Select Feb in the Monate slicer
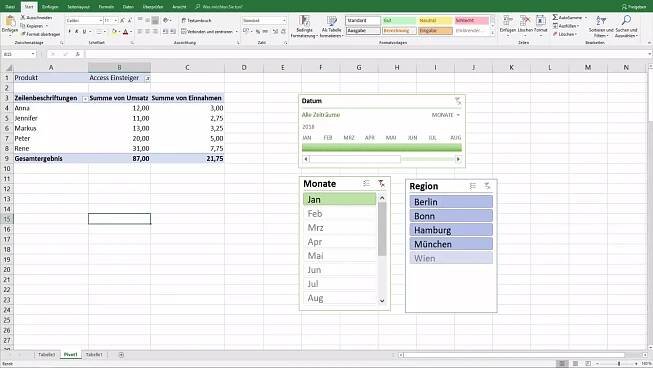This screenshot has width=653, height=368. (339, 214)
